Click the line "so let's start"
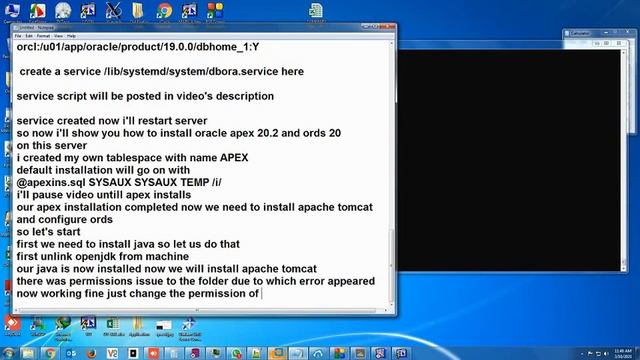Image resolution: width=640 pixels, height=360 pixels. [x=48, y=232]
